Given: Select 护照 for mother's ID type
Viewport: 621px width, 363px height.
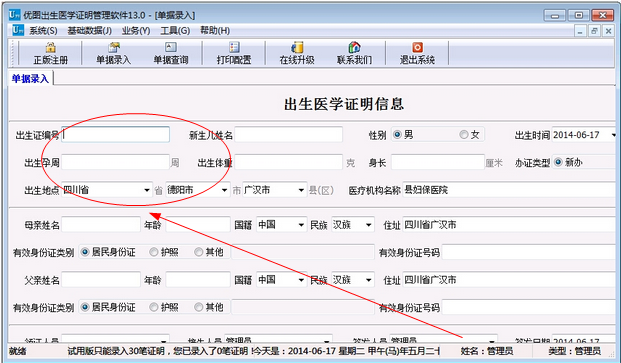Looking at the screenshot, I should pos(154,252).
